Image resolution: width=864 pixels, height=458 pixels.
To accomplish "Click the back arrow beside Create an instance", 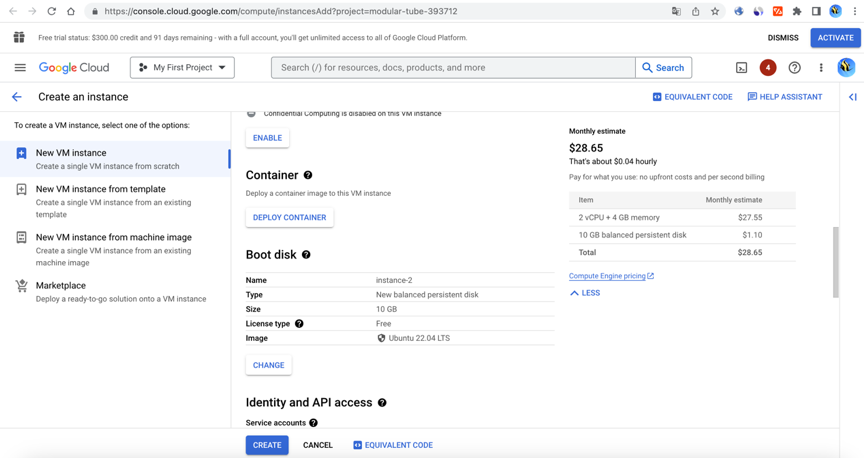I will click(16, 97).
